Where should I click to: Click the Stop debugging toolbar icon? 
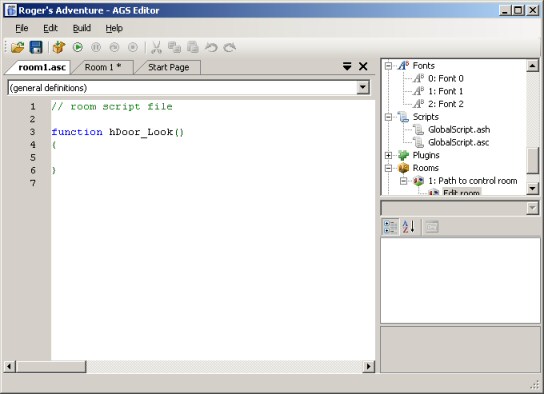pos(133,47)
